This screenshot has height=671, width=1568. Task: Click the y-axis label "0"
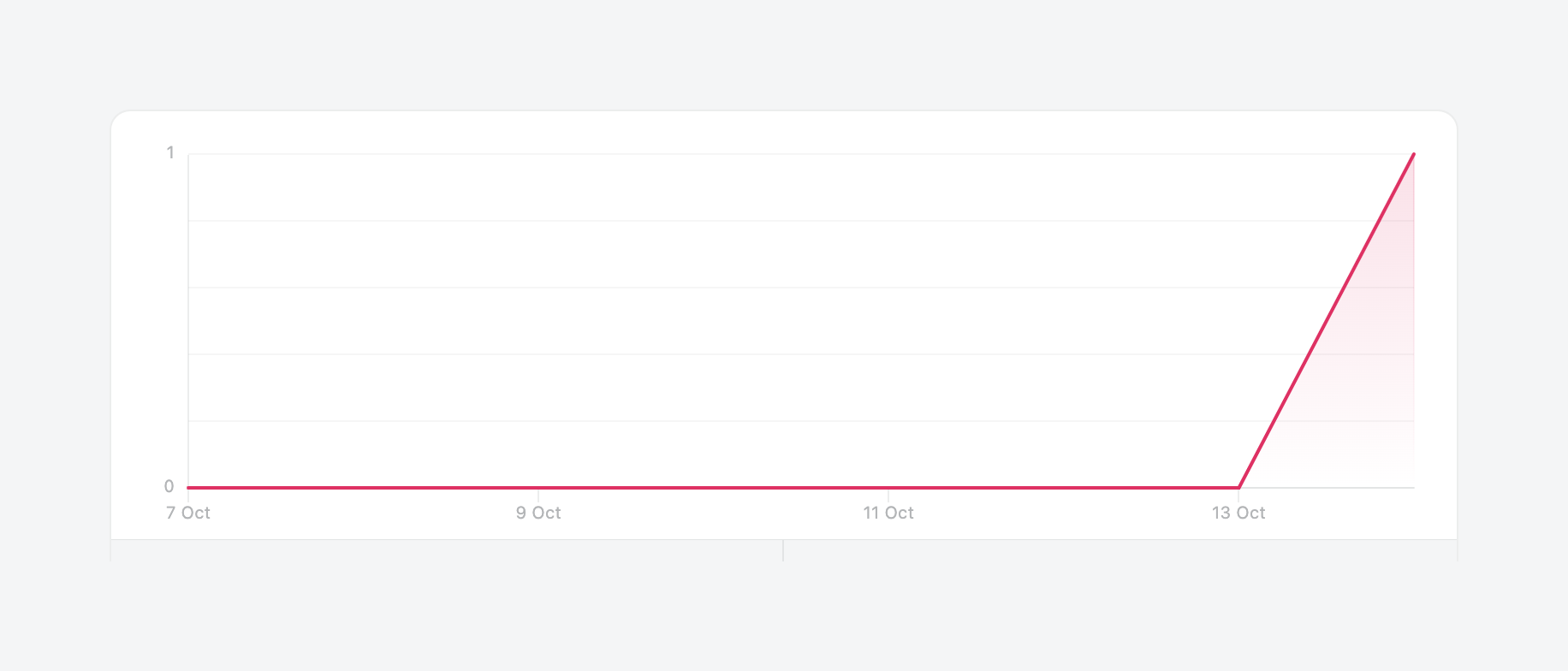[x=169, y=487]
